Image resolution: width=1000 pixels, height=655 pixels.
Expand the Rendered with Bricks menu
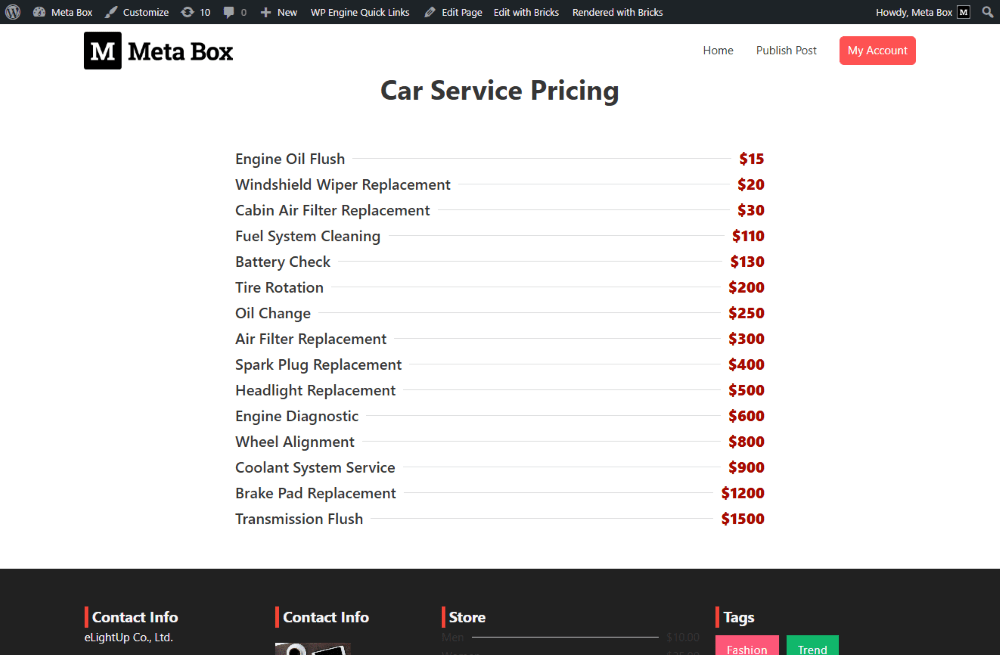point(618,11)
